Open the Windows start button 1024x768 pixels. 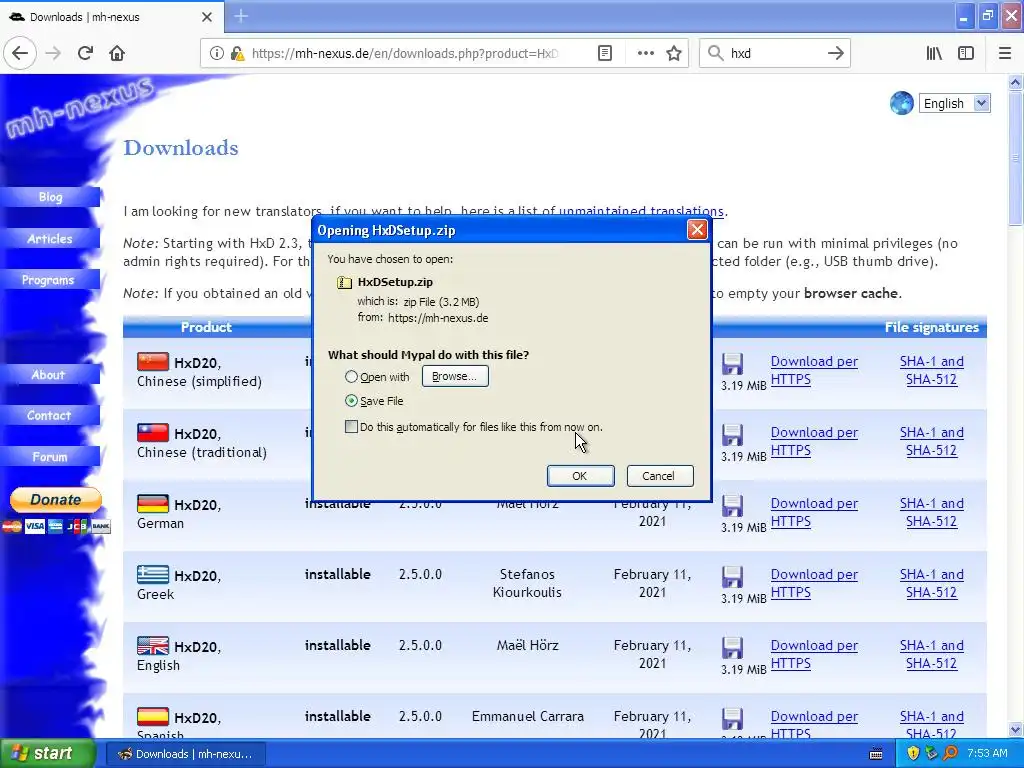47,753
